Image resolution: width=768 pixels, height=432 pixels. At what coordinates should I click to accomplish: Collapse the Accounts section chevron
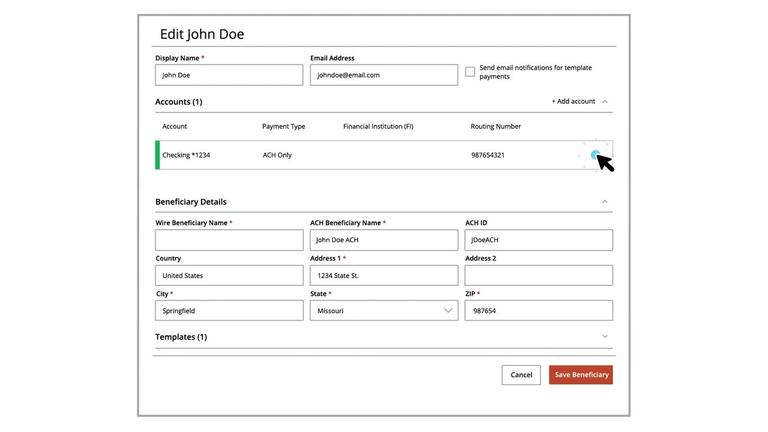(x=605, y=101)
